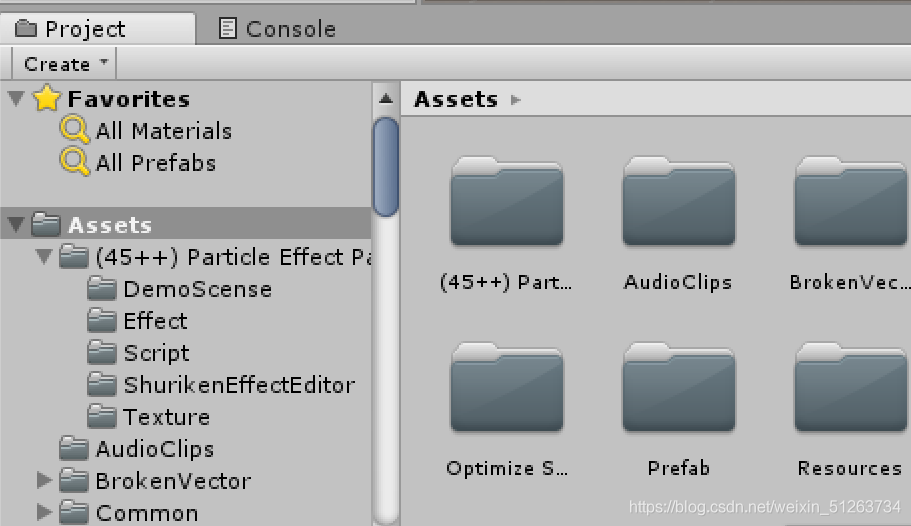Select the ShurikenEffectEditor folder in the tree
The width and height of the screenshot is (911, 526).
coord(238,385)
